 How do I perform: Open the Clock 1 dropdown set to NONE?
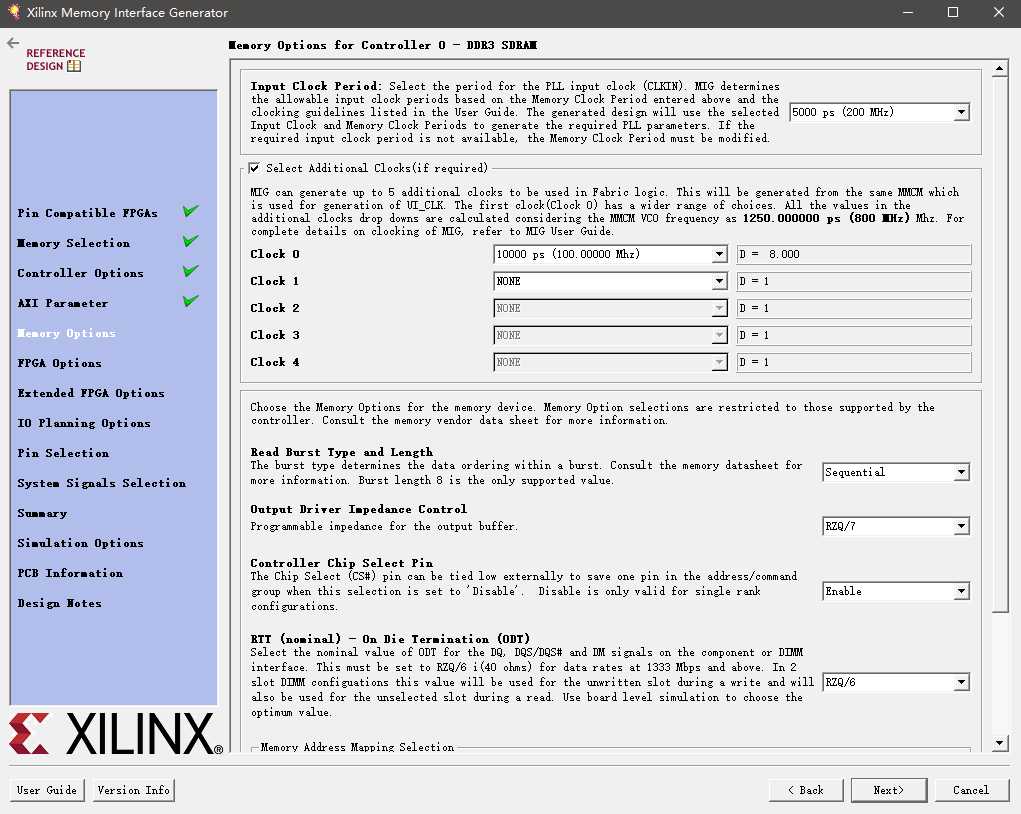tap(610, 281)
